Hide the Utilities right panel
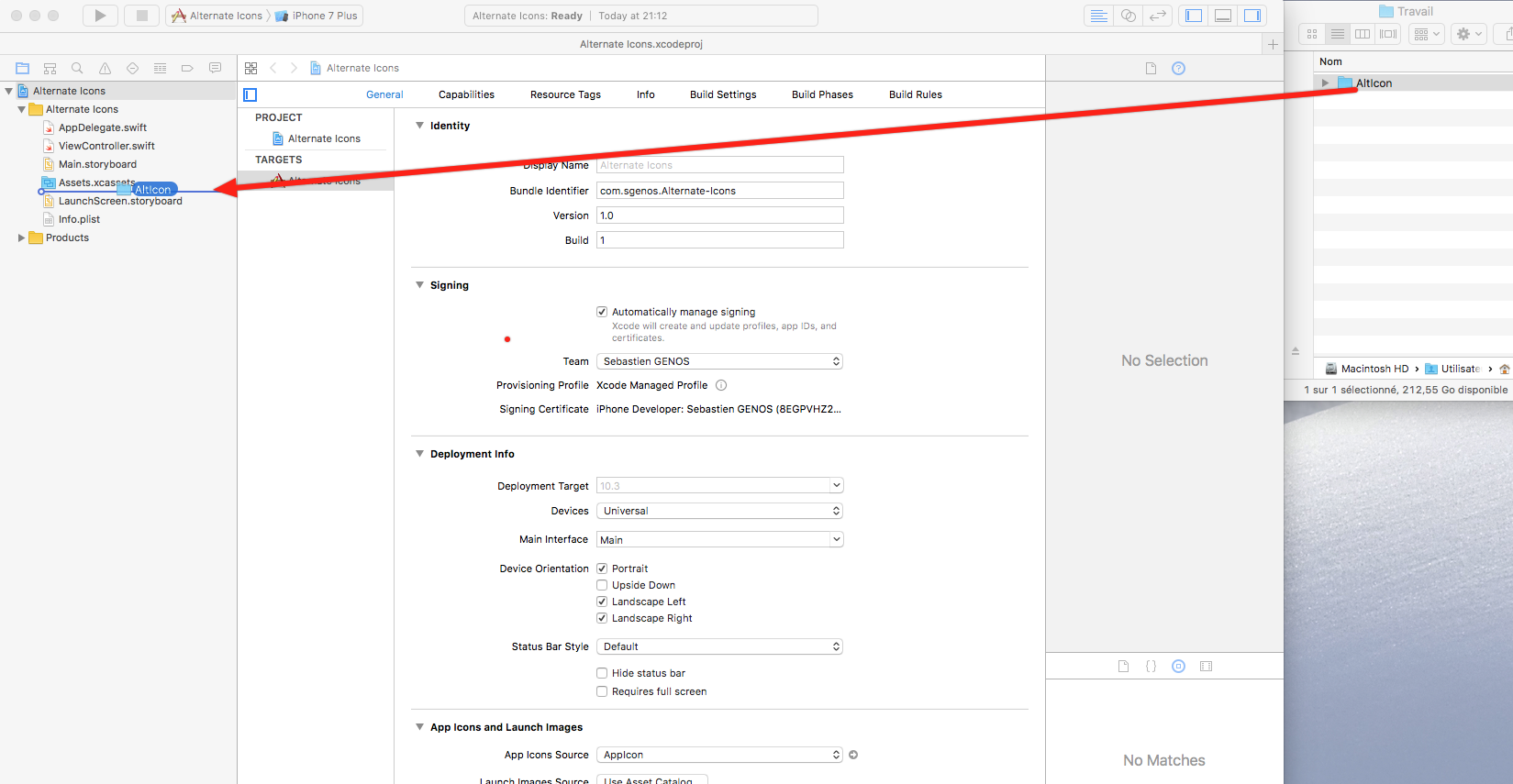 1252,16
